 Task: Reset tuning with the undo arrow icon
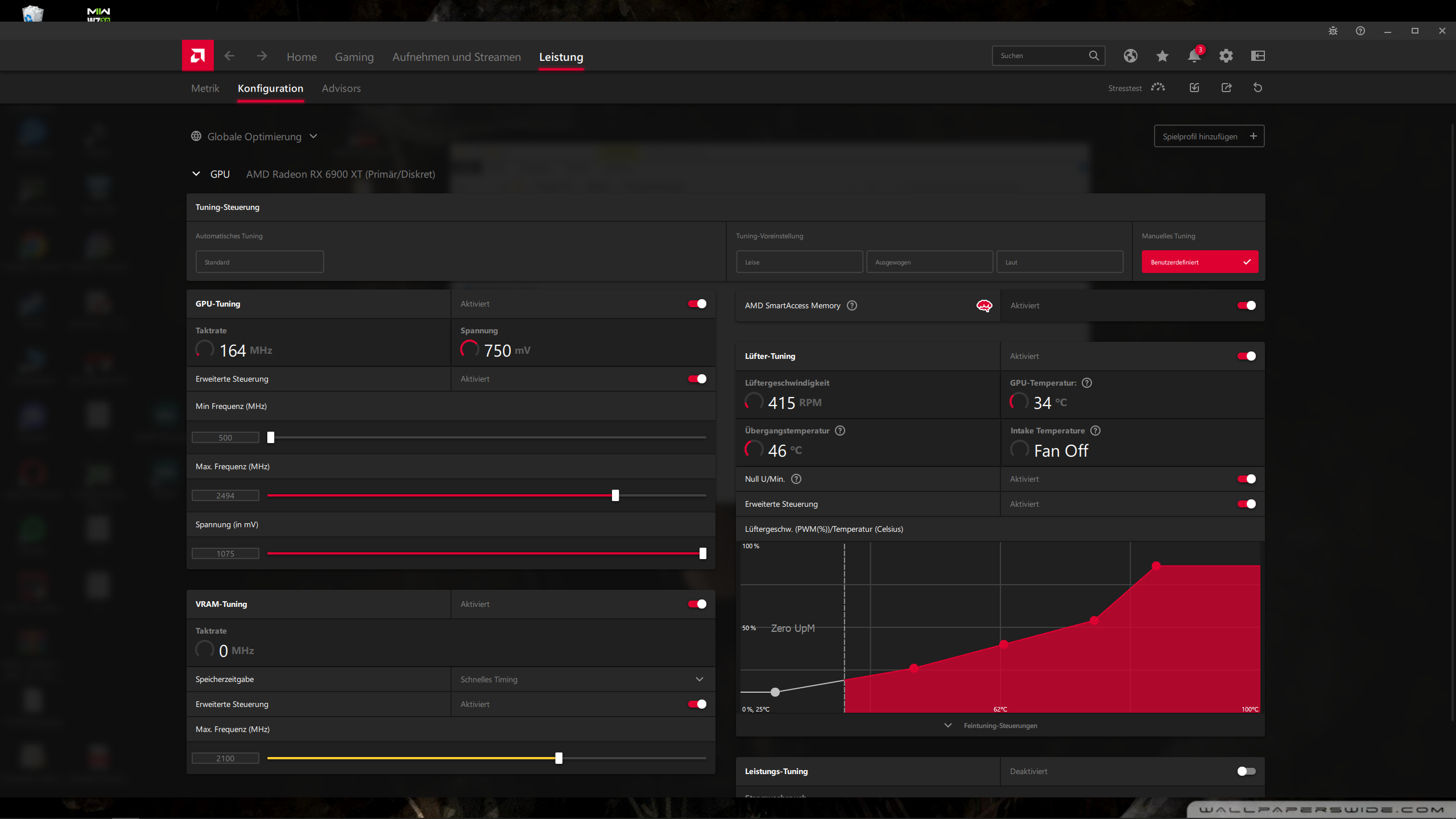tap(1258, 88)
